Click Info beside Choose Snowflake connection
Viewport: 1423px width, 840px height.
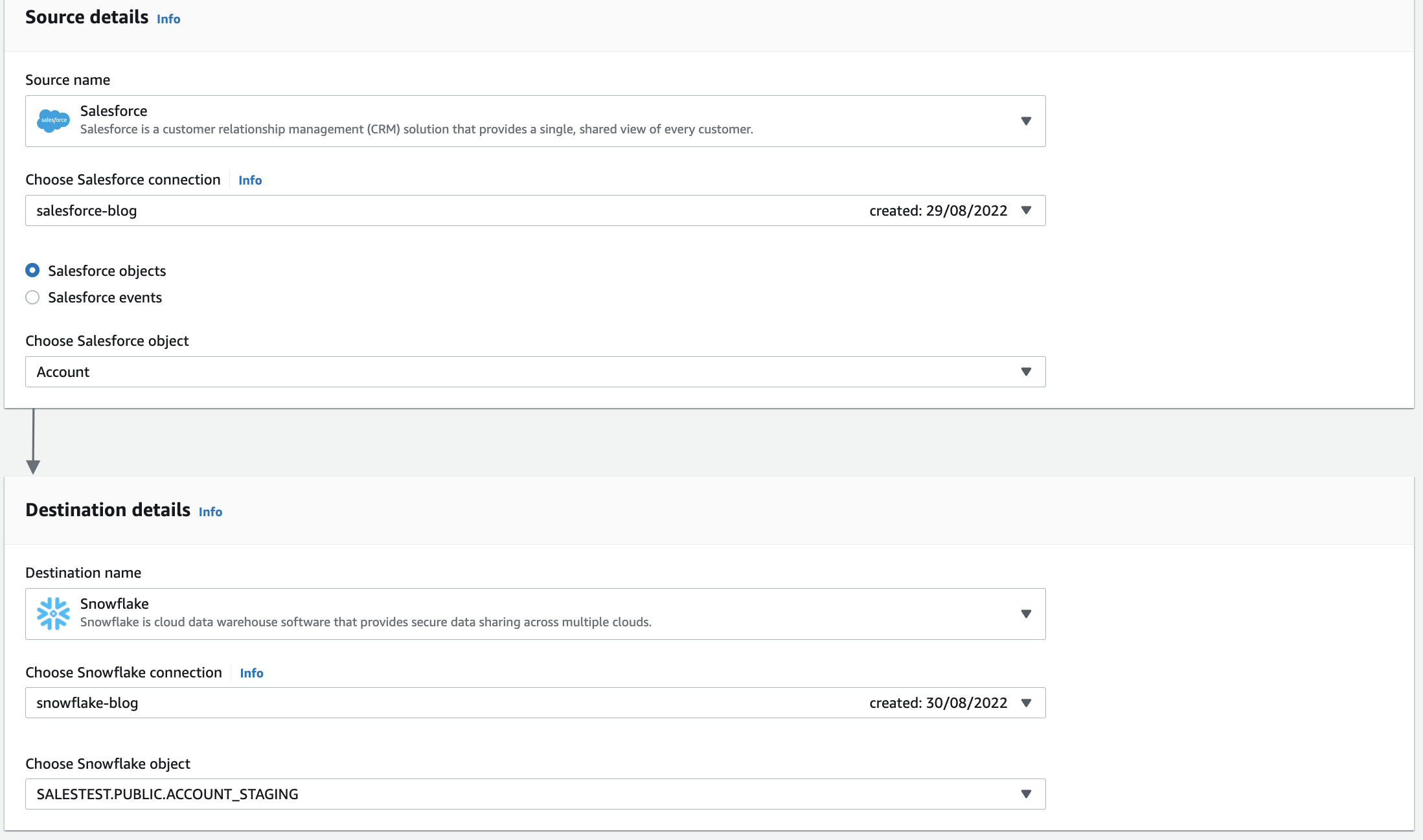click(x=251, y=674)
